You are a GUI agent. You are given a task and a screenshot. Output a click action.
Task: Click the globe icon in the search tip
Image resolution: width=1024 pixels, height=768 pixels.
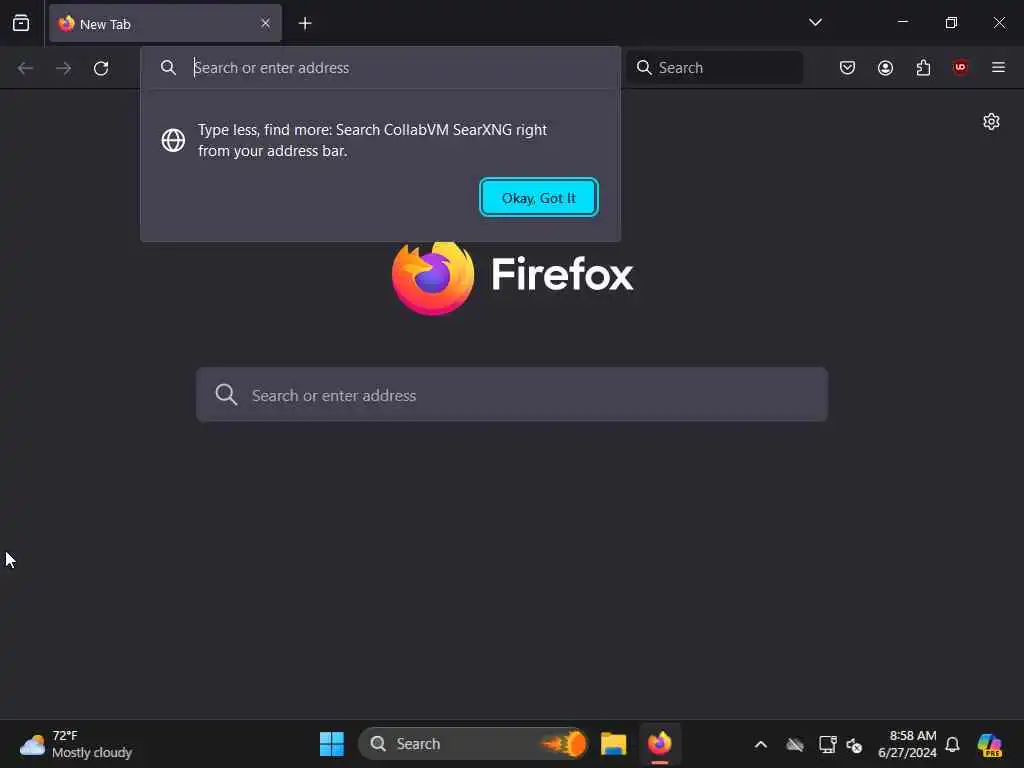tap(173, 140)
